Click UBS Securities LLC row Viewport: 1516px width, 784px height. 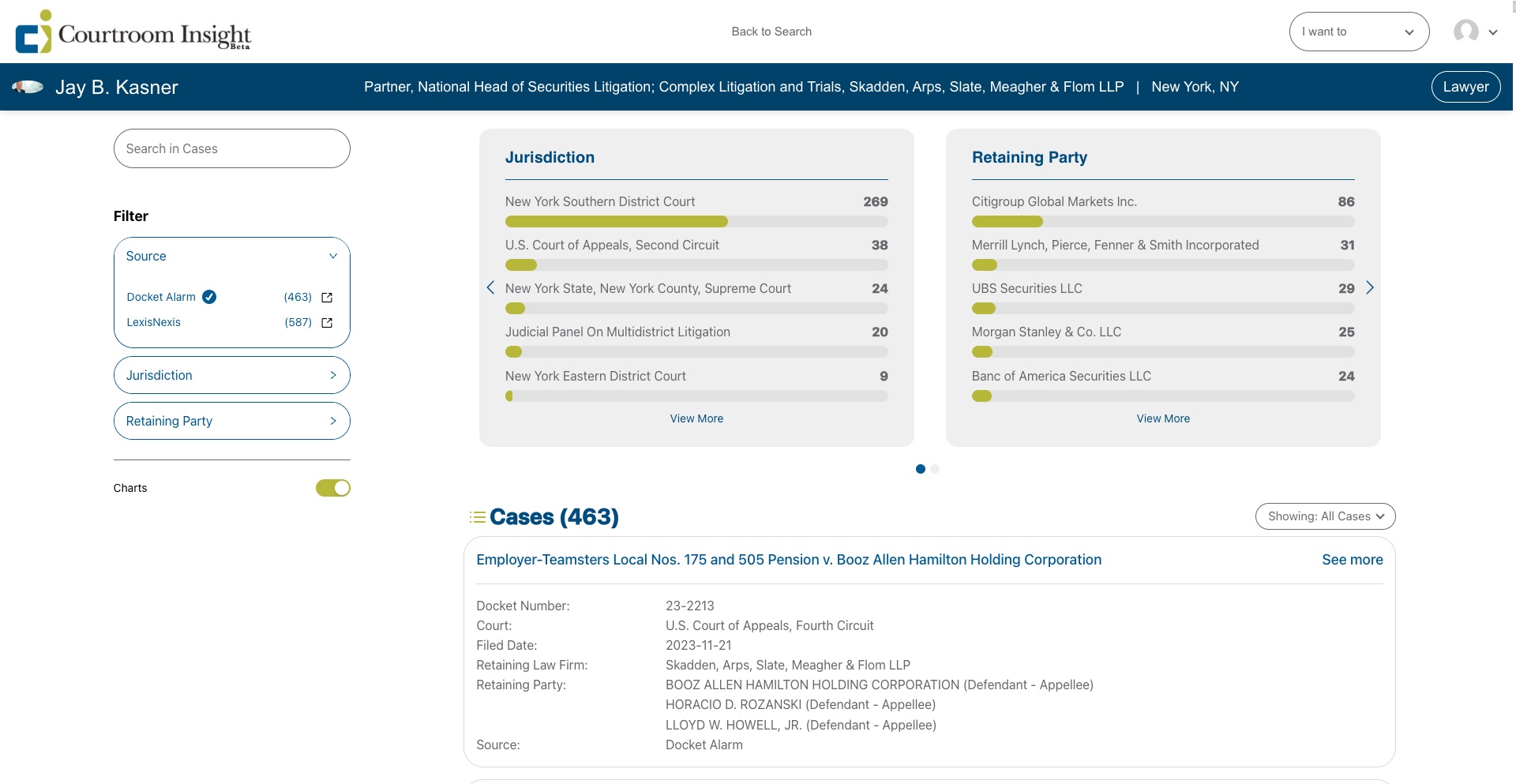[x=1163, y=297]
